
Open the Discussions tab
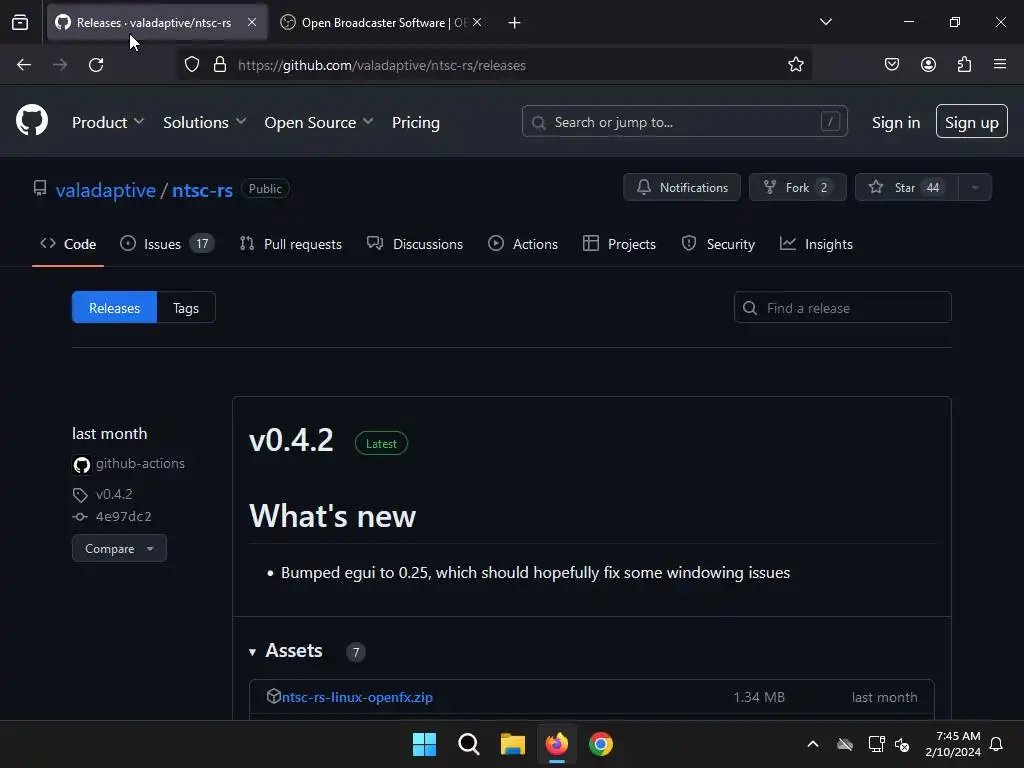click(415, 244)
